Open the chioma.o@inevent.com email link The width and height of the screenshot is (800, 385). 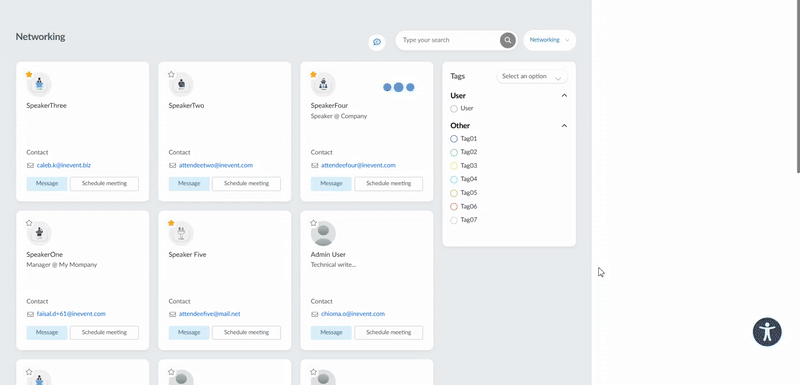[353, 314]
